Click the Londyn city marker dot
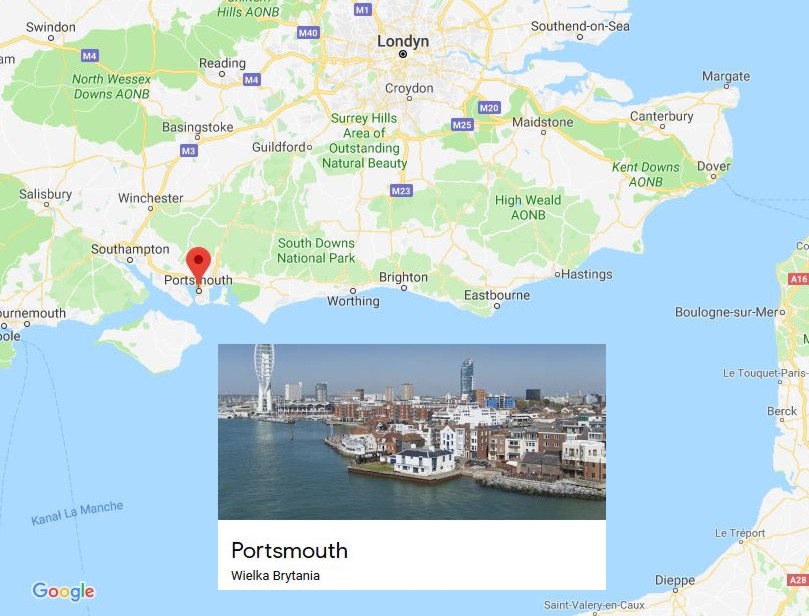 point(403,54)
